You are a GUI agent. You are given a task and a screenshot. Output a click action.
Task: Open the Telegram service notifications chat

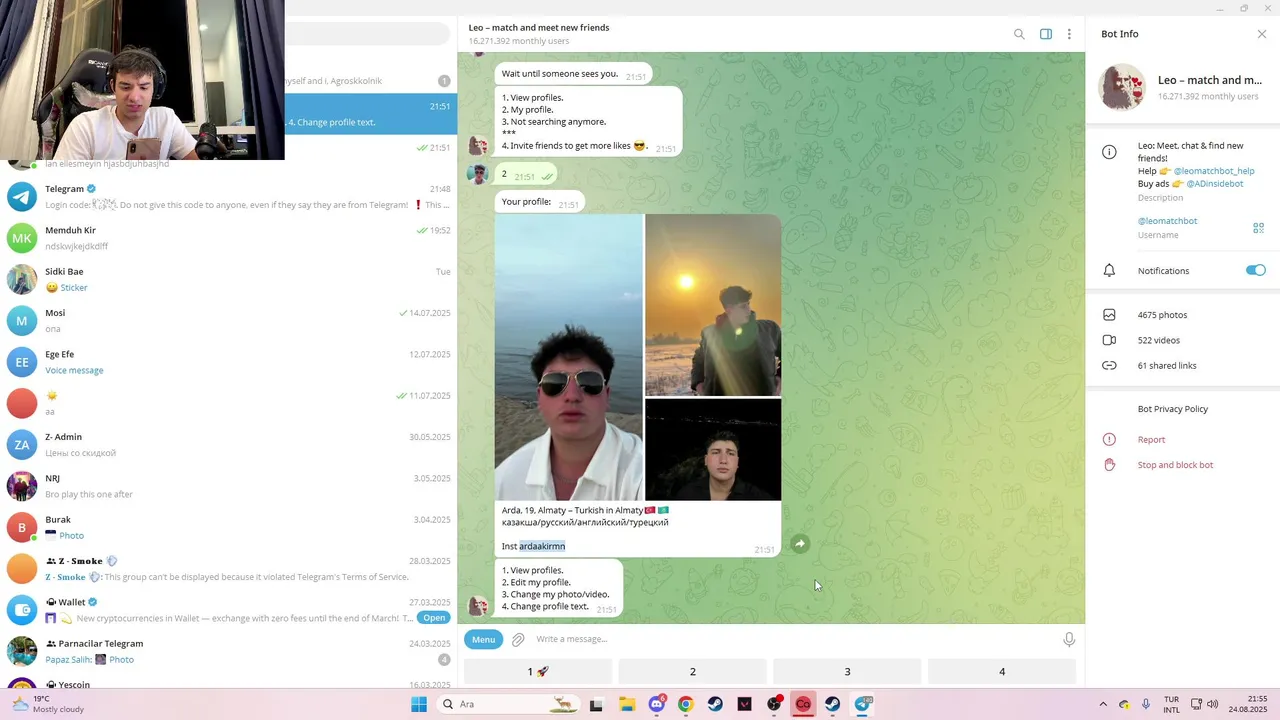coord(229,197)
